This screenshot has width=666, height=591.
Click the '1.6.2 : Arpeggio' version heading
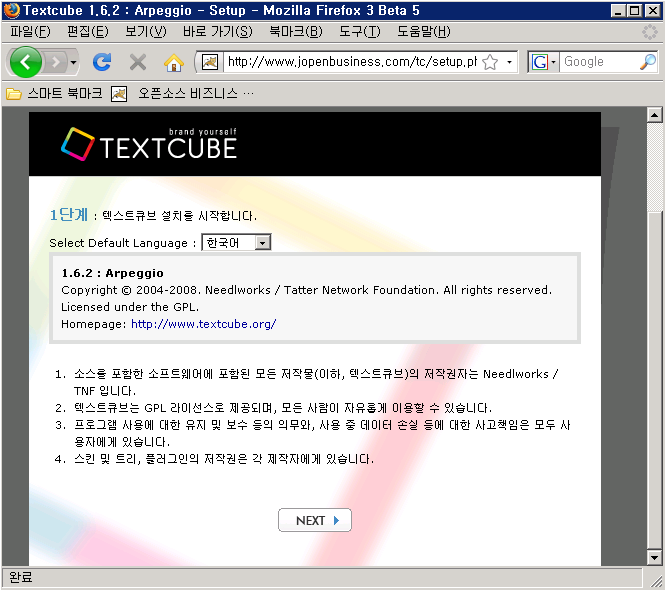(x=113, y=273)
